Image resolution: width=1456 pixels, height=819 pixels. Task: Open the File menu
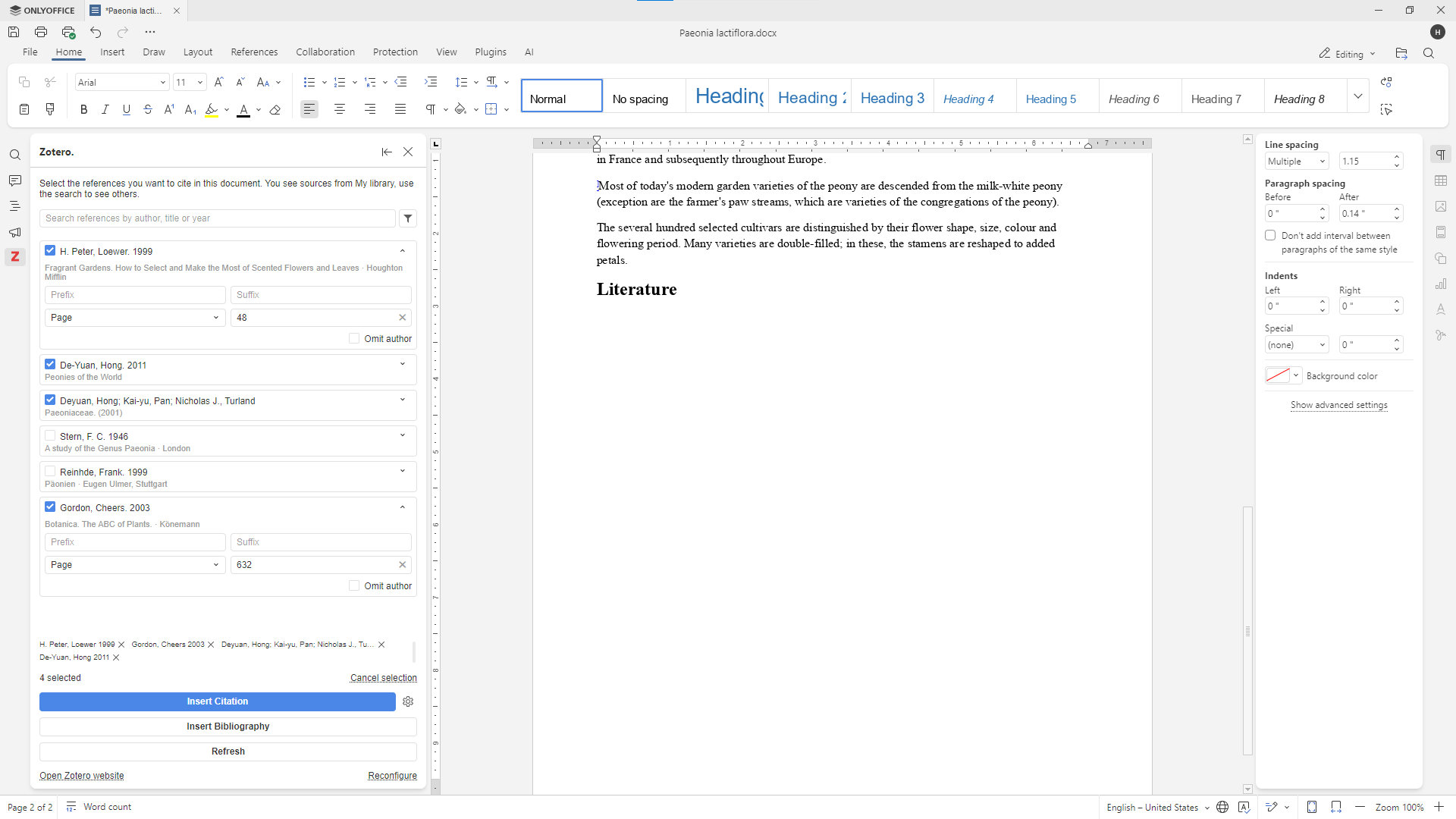(30, 52)
